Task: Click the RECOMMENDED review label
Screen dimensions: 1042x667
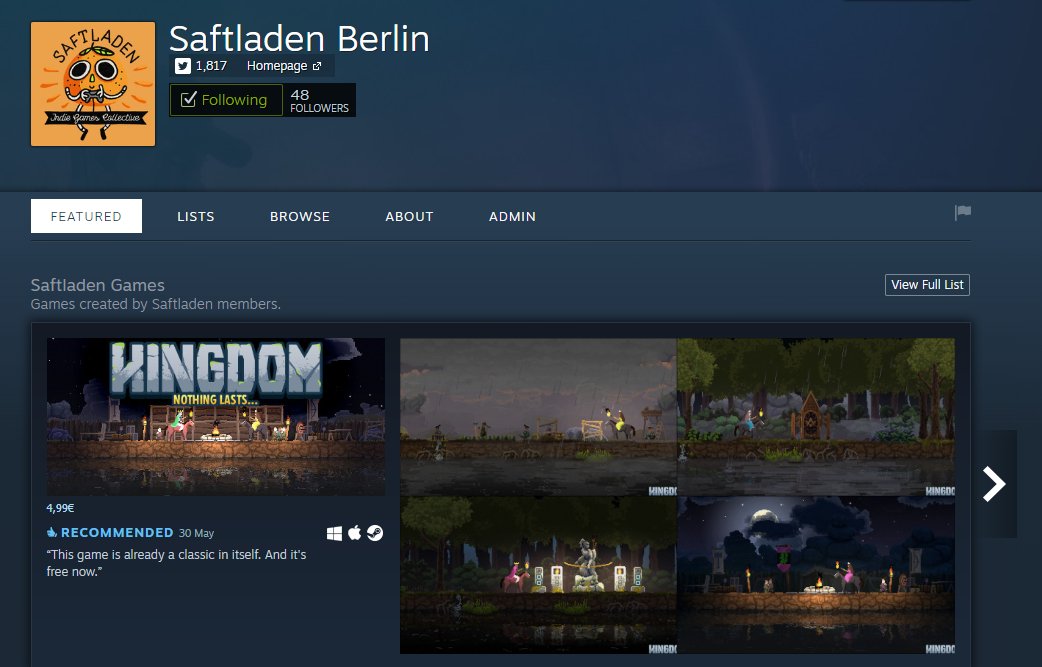Action: (117, 533)
